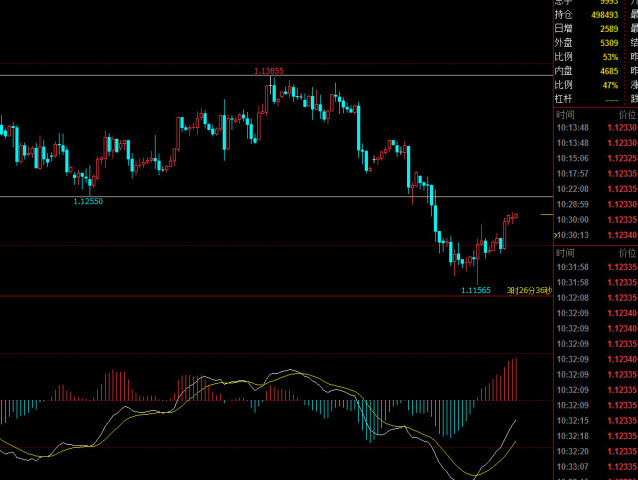The width and height of the screenshot is (638, 480).
Task: Click the 内盘 value 4685
Action: click(609, 71)
